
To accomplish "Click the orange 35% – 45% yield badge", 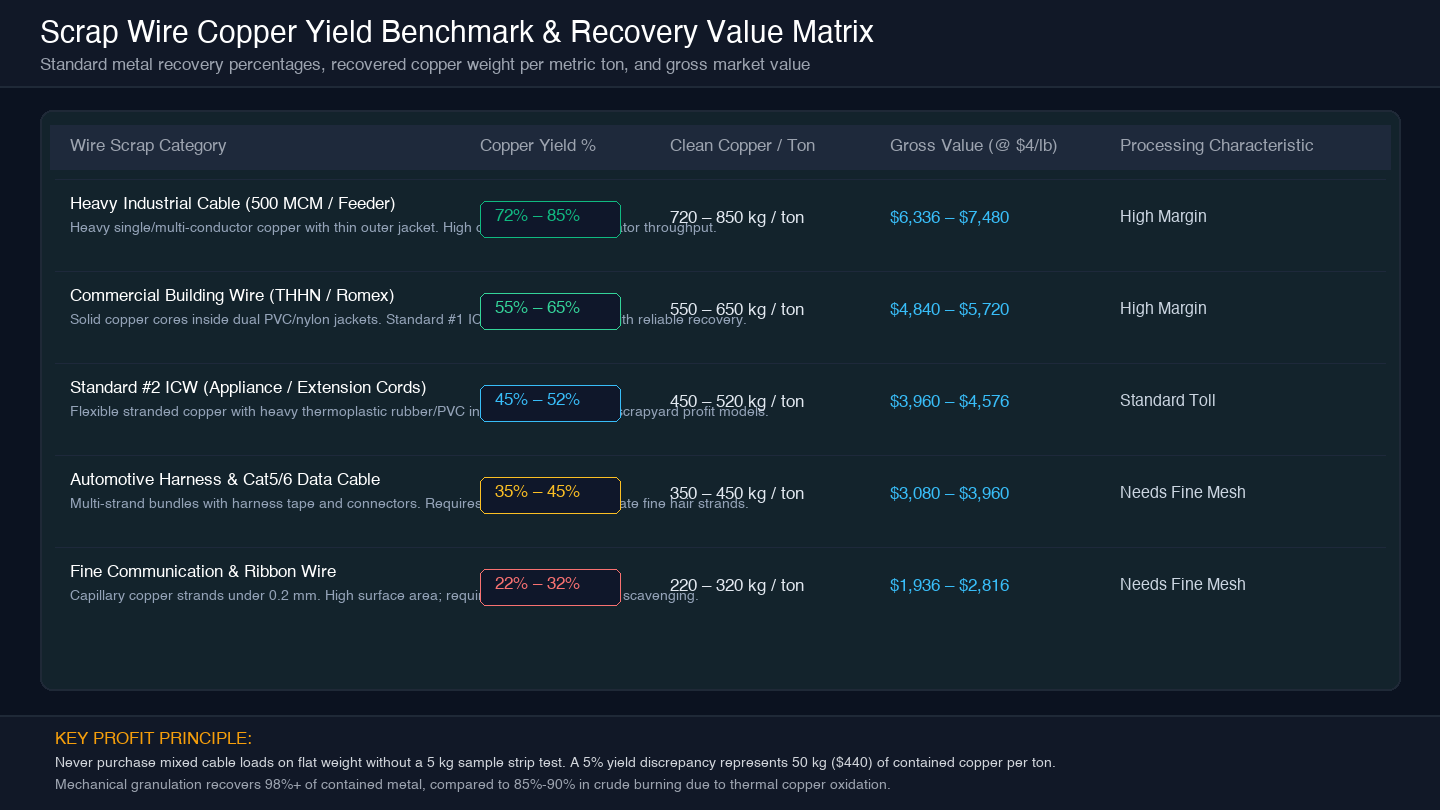I will click(550, 496).
